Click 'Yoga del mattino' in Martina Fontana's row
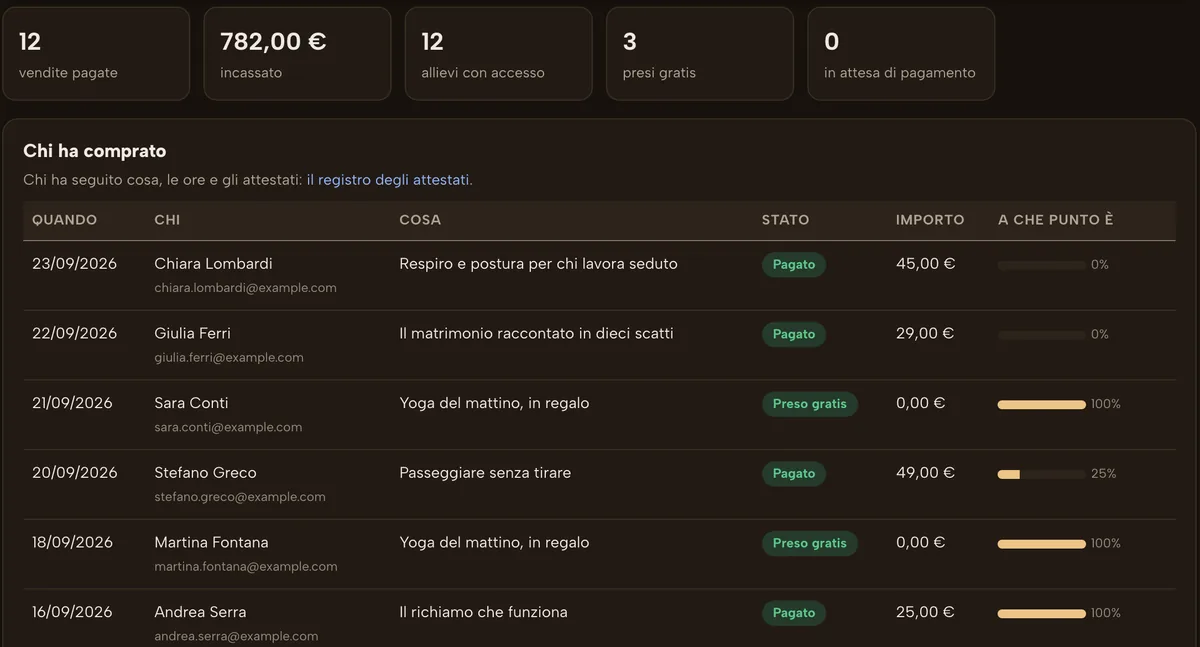Screen dimensions: 1200x647 click(x=494, y=542)
